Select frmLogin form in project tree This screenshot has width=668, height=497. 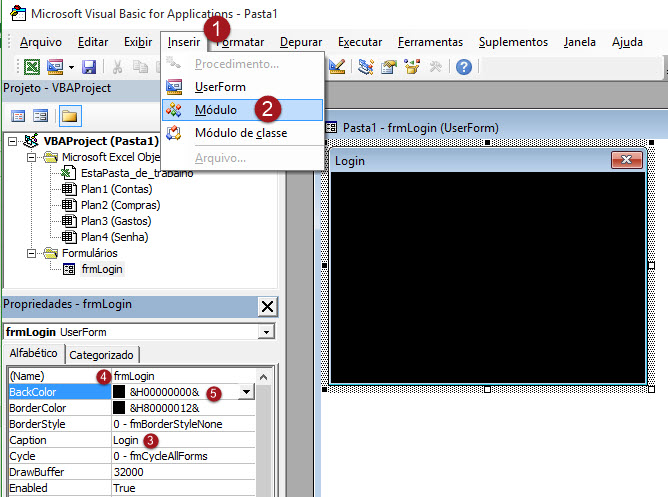pyautogui.click(x=102, y=269)
